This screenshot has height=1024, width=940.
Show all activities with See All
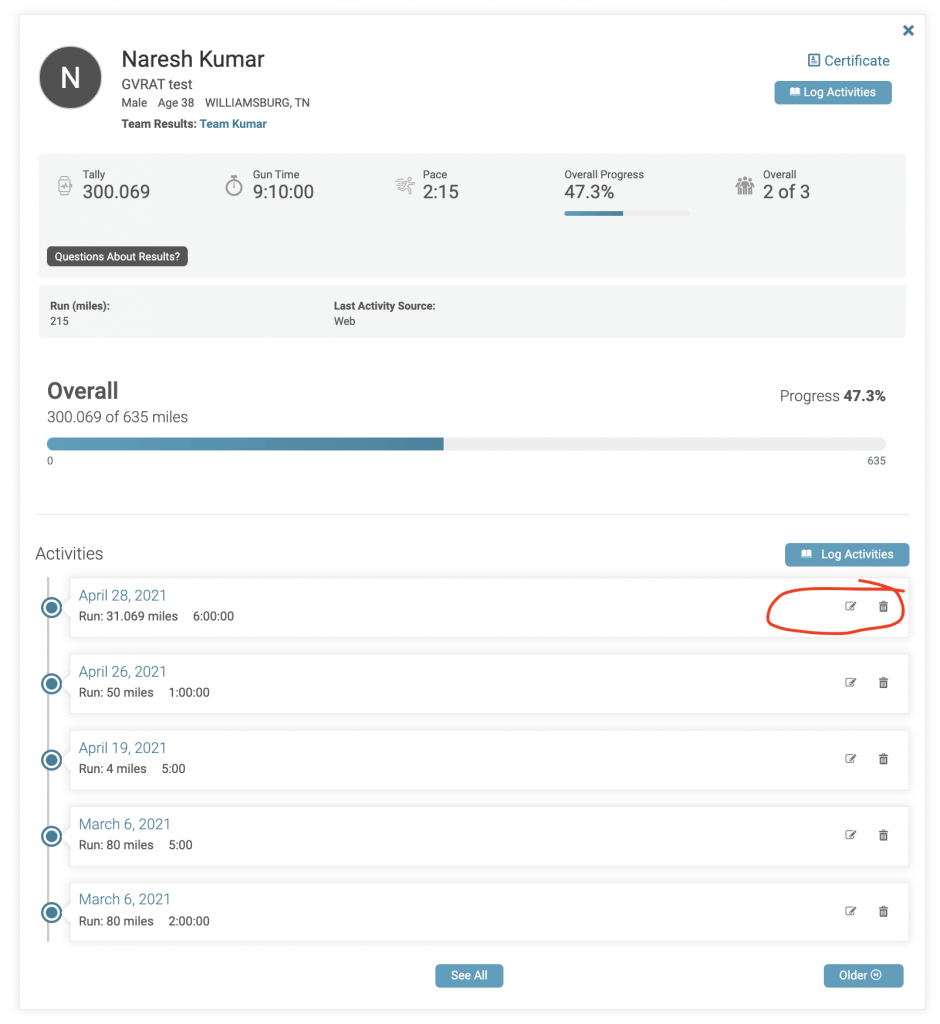[x=469, y=976]
